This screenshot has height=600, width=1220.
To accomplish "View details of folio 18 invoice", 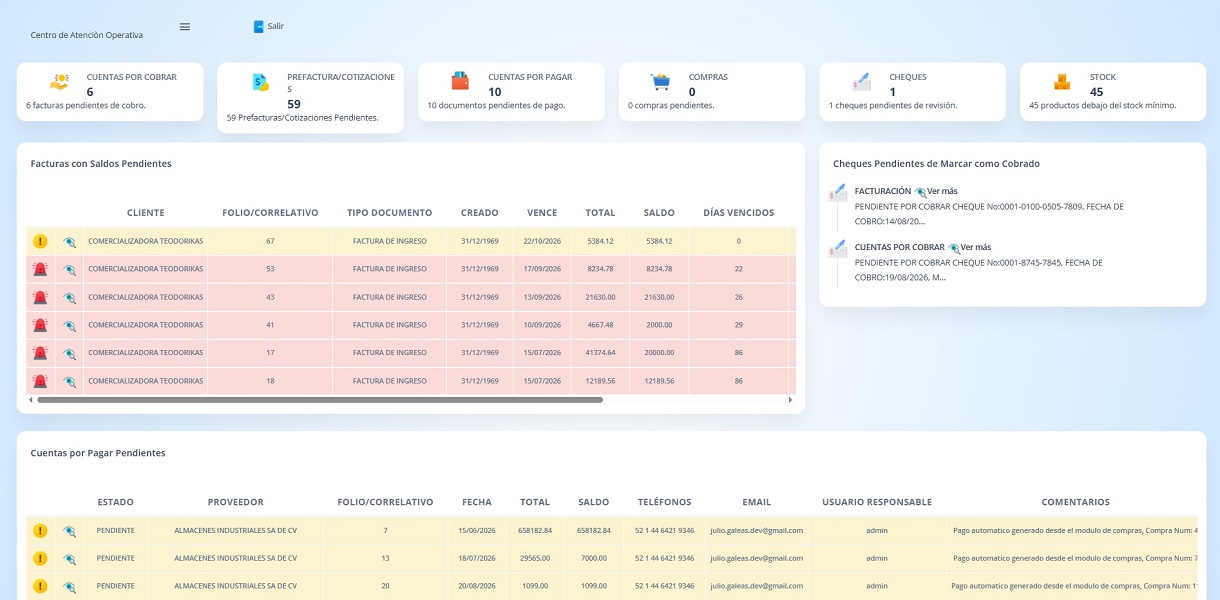I will pos(69,381).
